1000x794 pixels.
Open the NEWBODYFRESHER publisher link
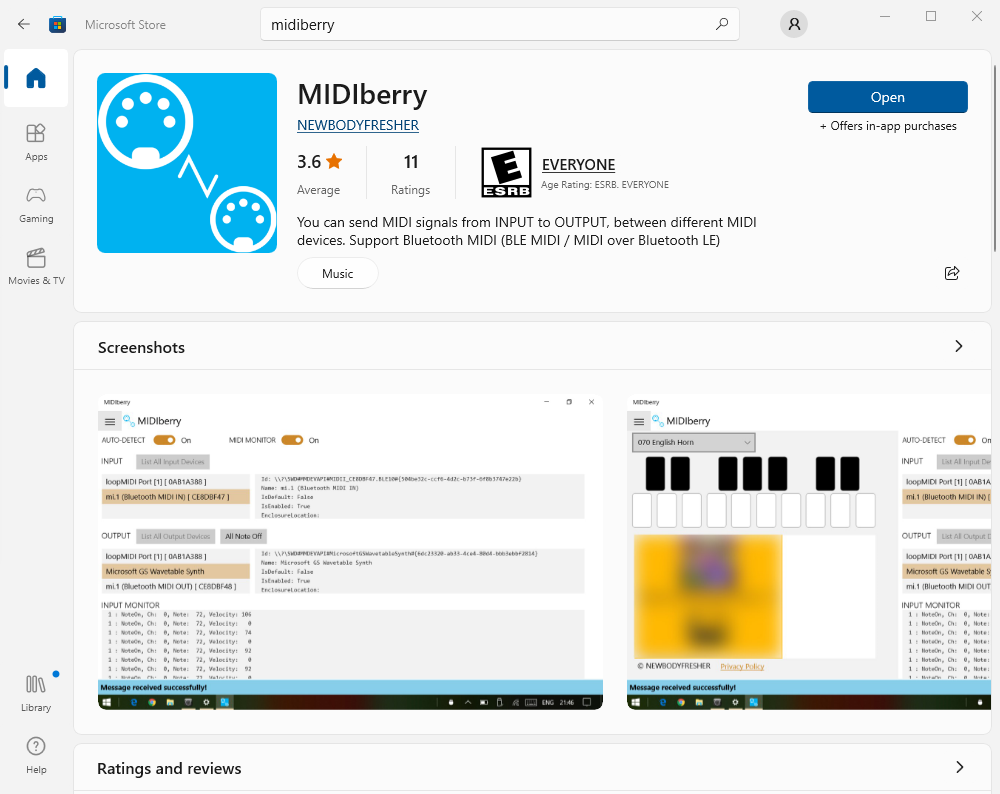[358, 125]
